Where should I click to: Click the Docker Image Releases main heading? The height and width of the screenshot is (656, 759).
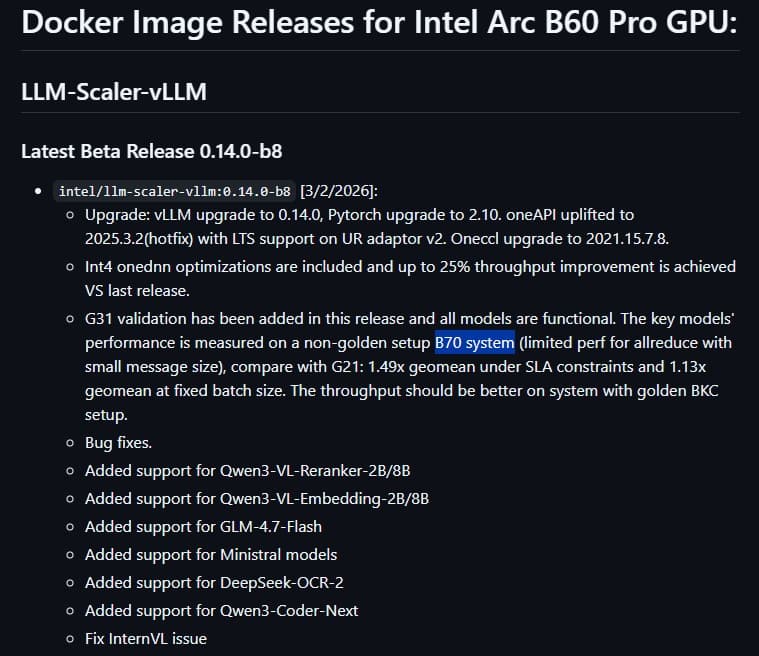(378, 22)
